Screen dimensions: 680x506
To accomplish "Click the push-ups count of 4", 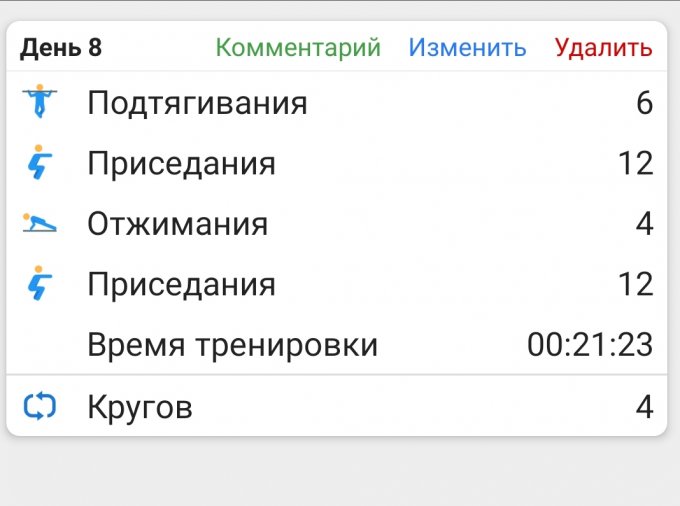I will click(644, 223).
